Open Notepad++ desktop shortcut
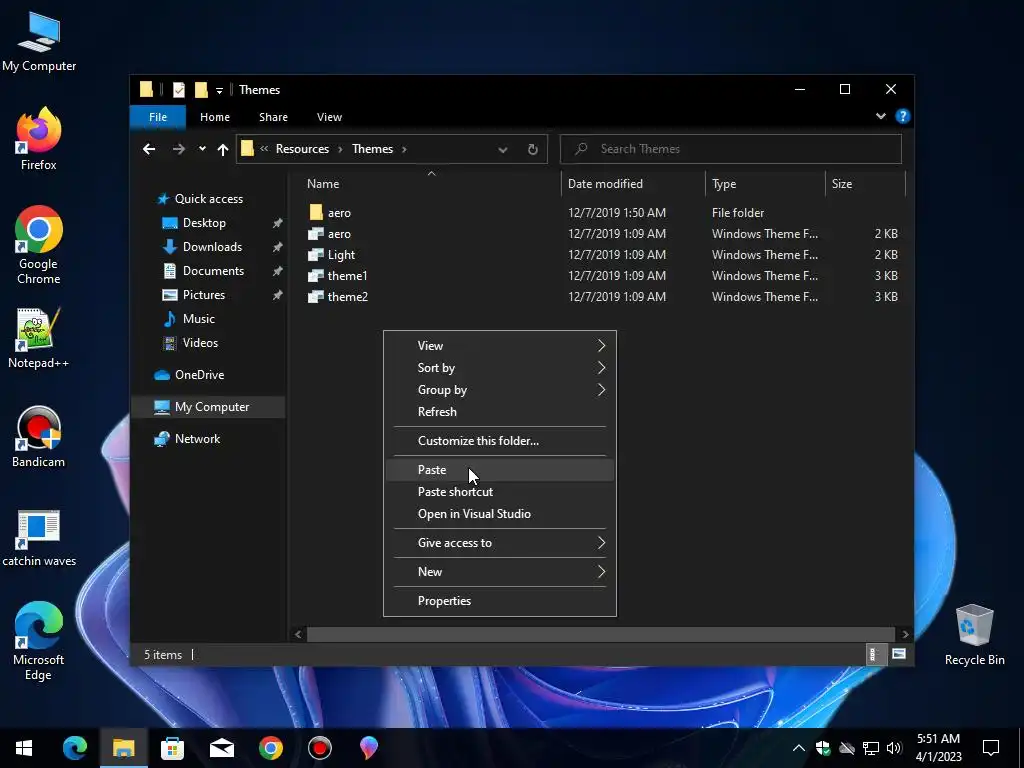The image size is (1024, 768). 39,338
